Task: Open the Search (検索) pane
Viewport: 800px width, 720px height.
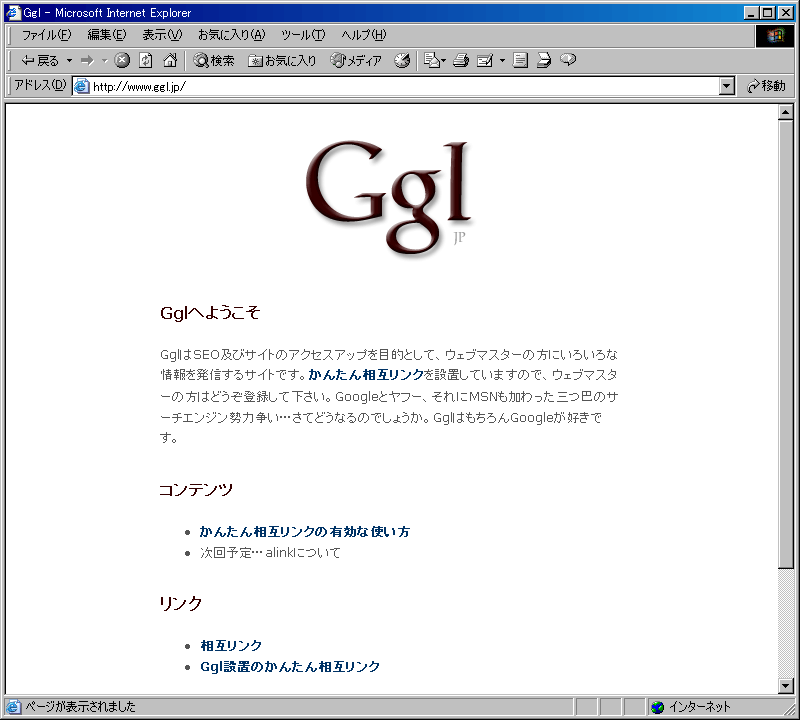Action: coord(214,61)
